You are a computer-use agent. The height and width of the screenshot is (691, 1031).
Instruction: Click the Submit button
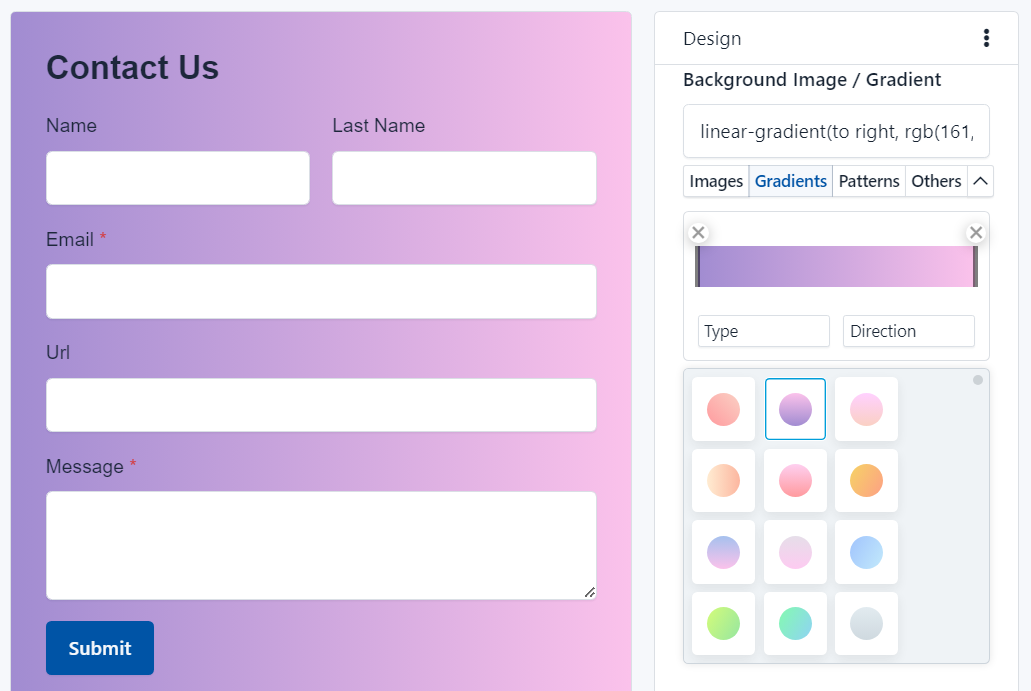coord(100,648)
